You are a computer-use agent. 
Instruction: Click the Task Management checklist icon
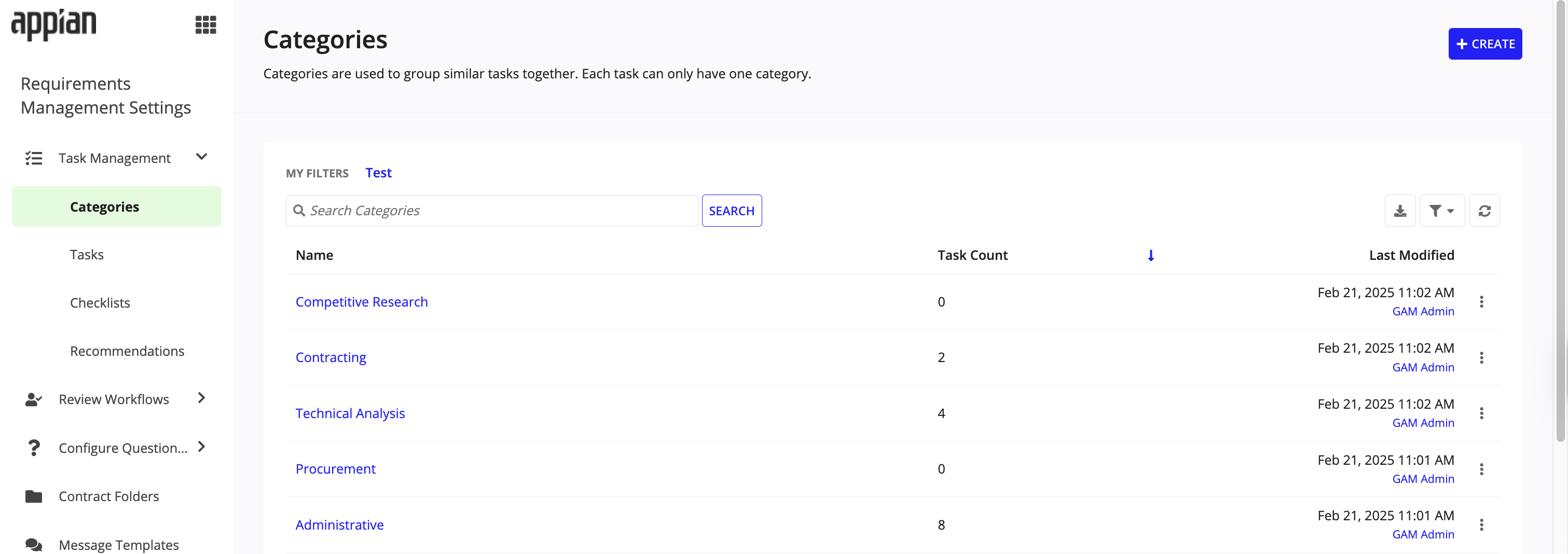pyautogui.click(x=34, y=158)
